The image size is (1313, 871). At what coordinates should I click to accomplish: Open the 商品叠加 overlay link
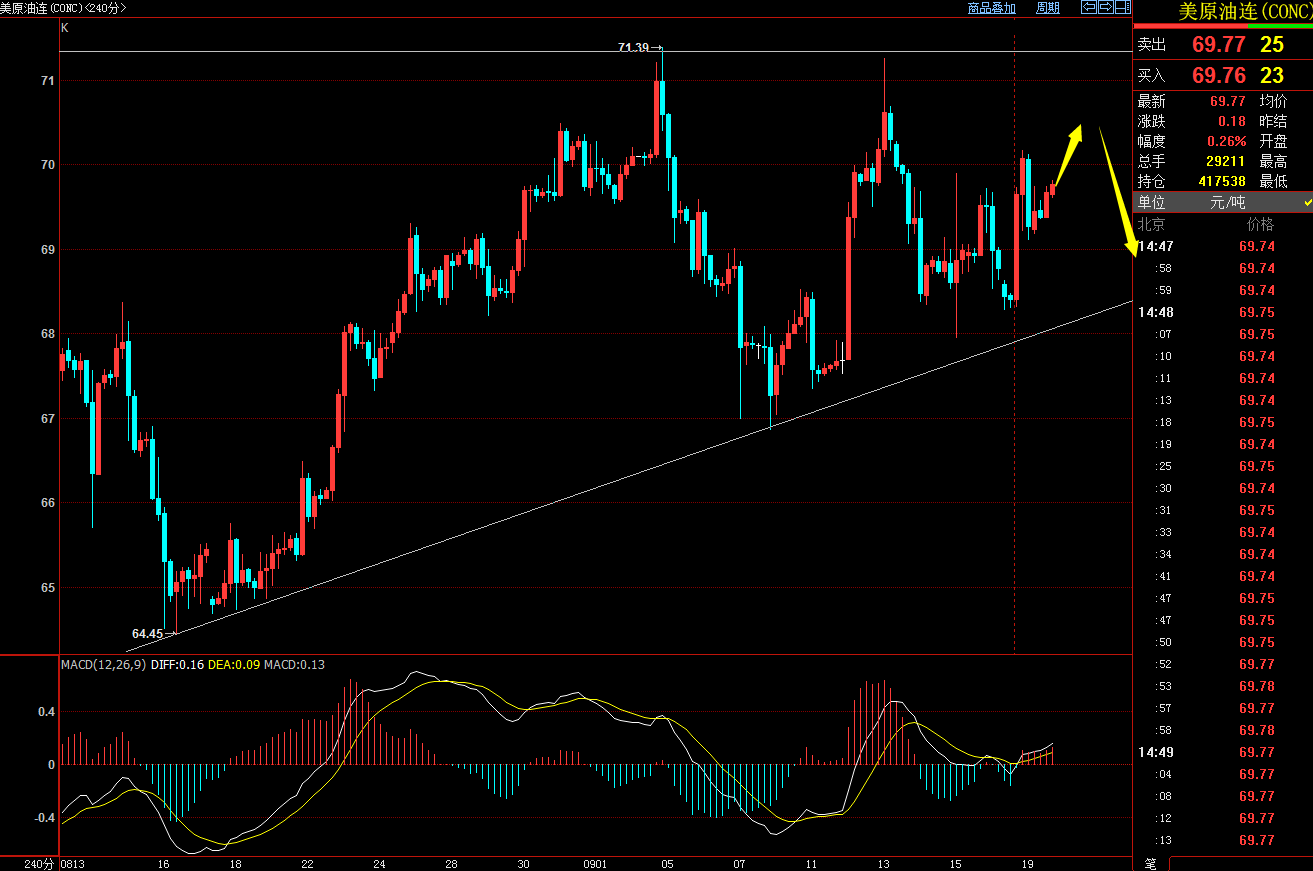(992, 8)
